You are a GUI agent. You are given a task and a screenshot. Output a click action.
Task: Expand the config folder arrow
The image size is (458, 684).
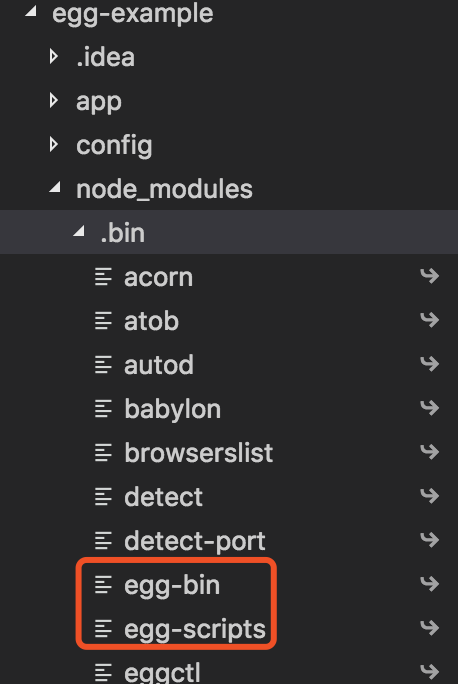pyautogui.click(x=54, y=144)
